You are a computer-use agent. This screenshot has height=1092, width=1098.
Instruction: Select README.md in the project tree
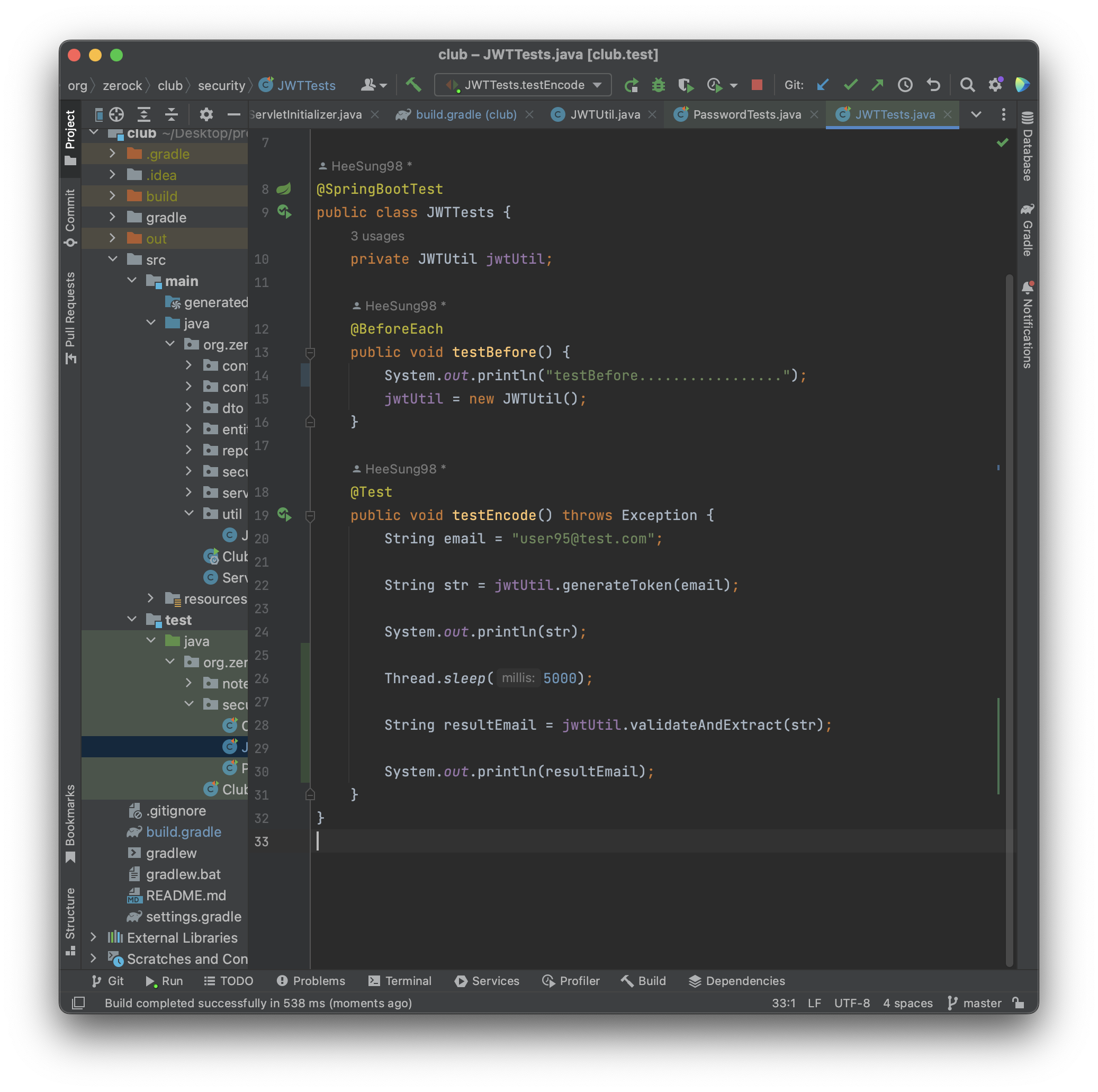click(x=186, y=896)
